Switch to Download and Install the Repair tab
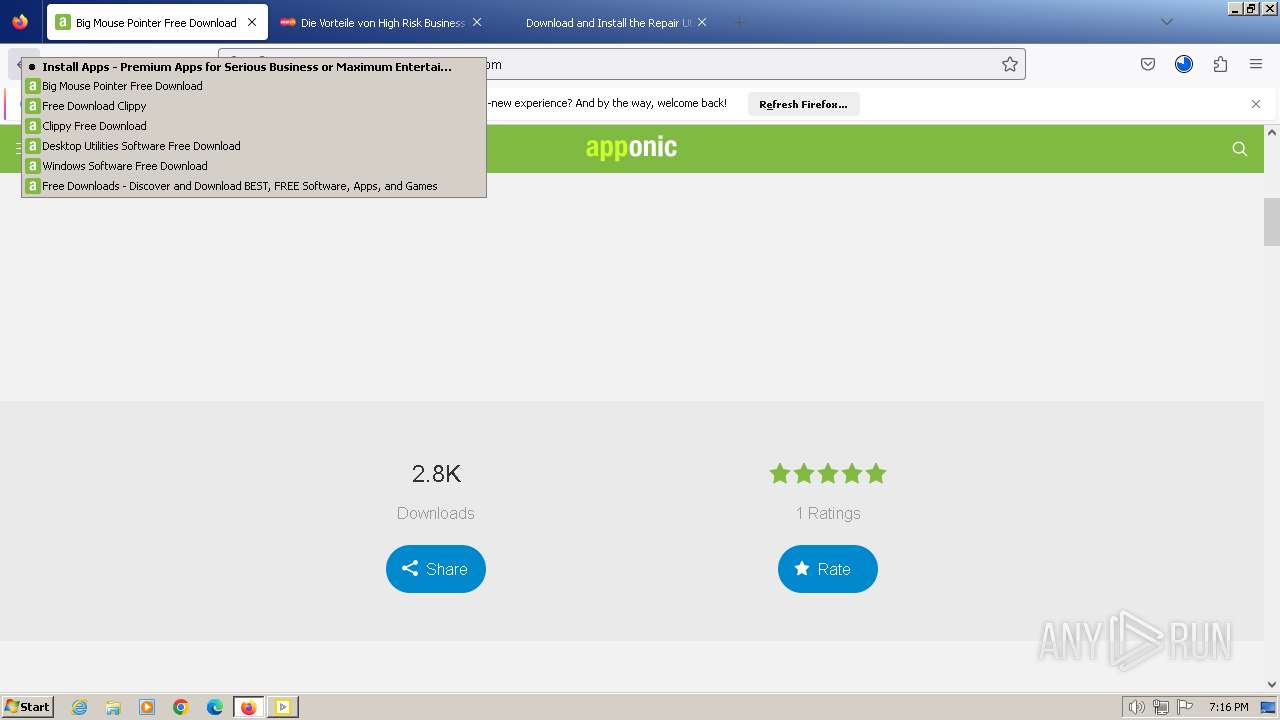Screen dimensions: 1280x720 [x=607, y=22]
